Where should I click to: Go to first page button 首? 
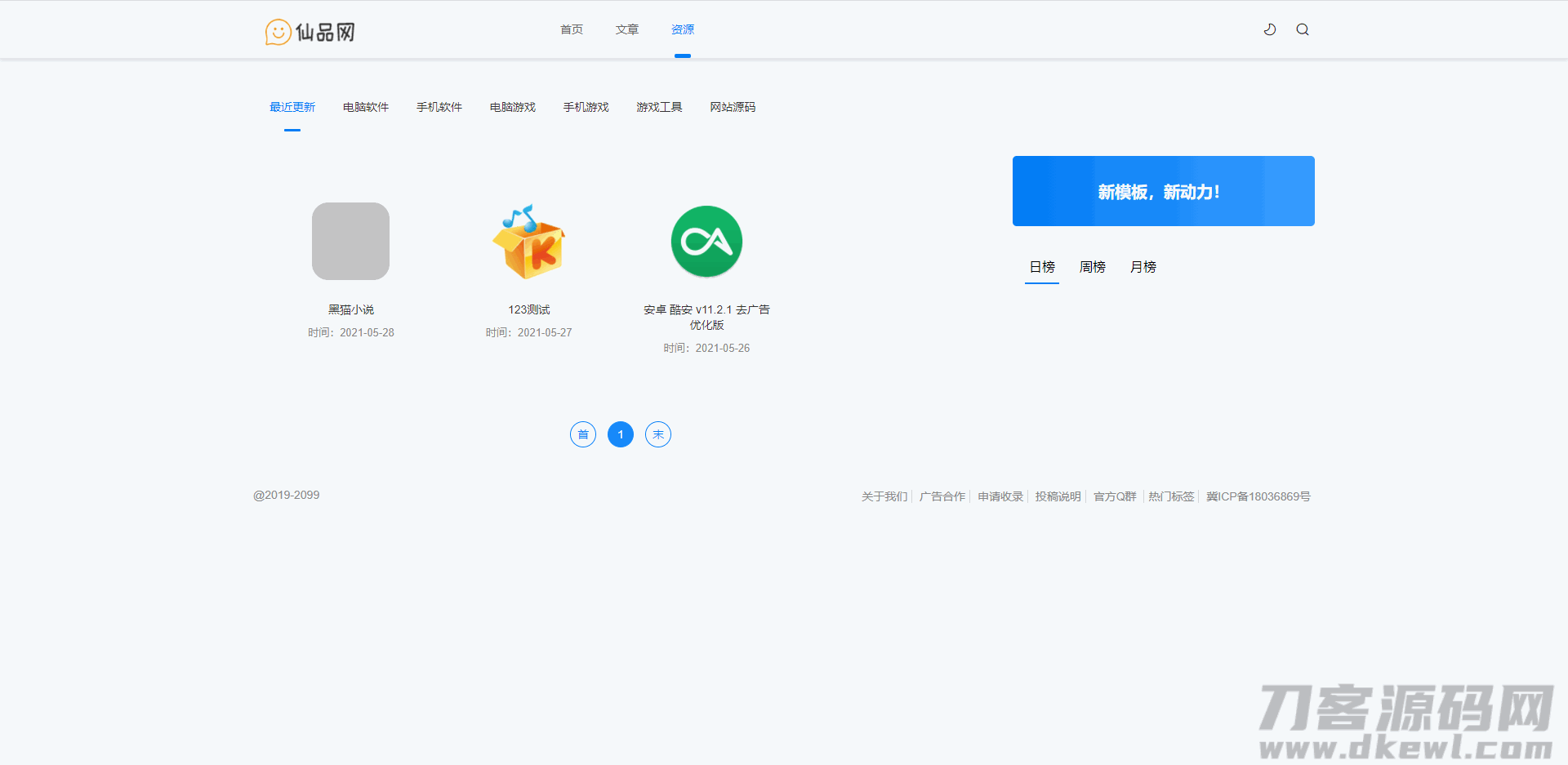583,434
